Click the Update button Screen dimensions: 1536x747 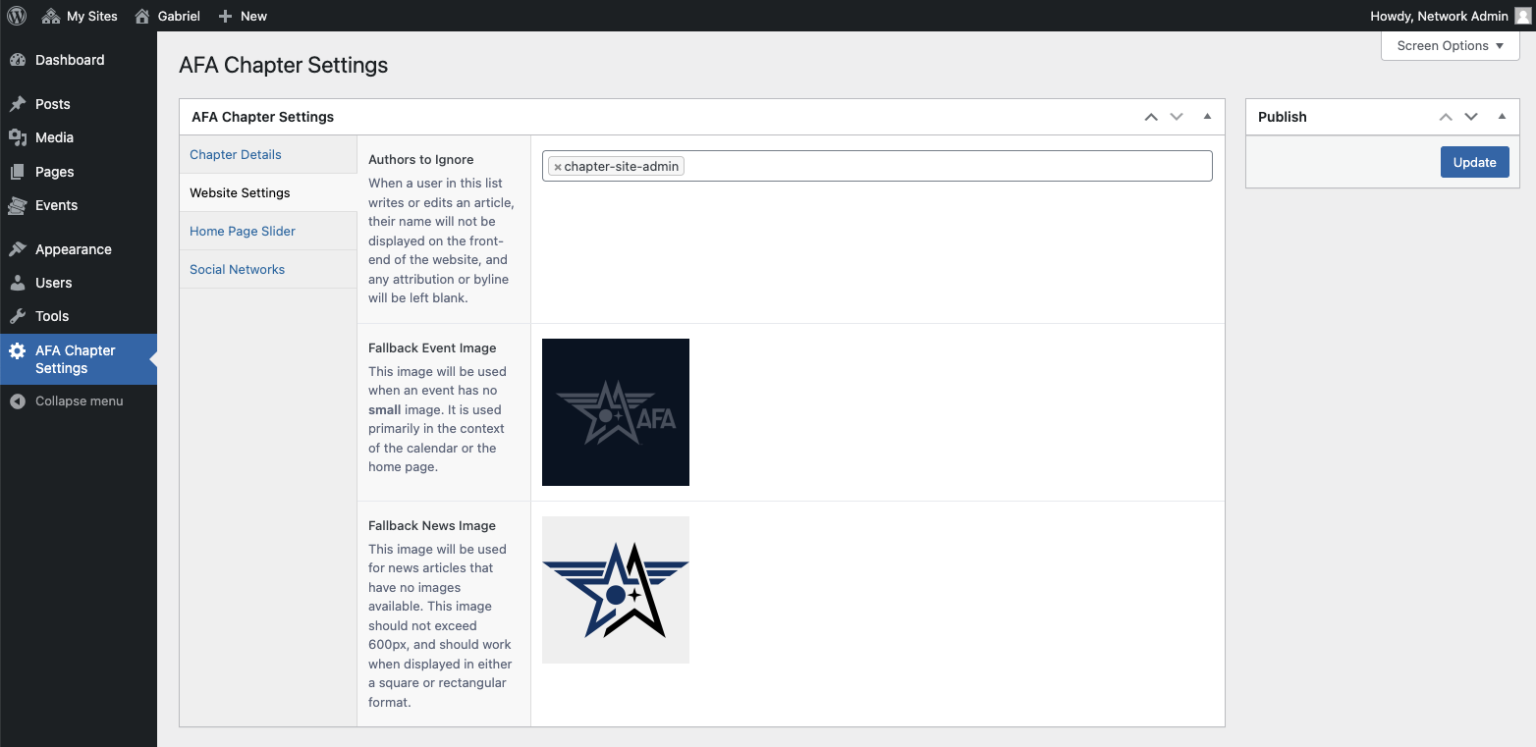click(x=1475, y=162)
